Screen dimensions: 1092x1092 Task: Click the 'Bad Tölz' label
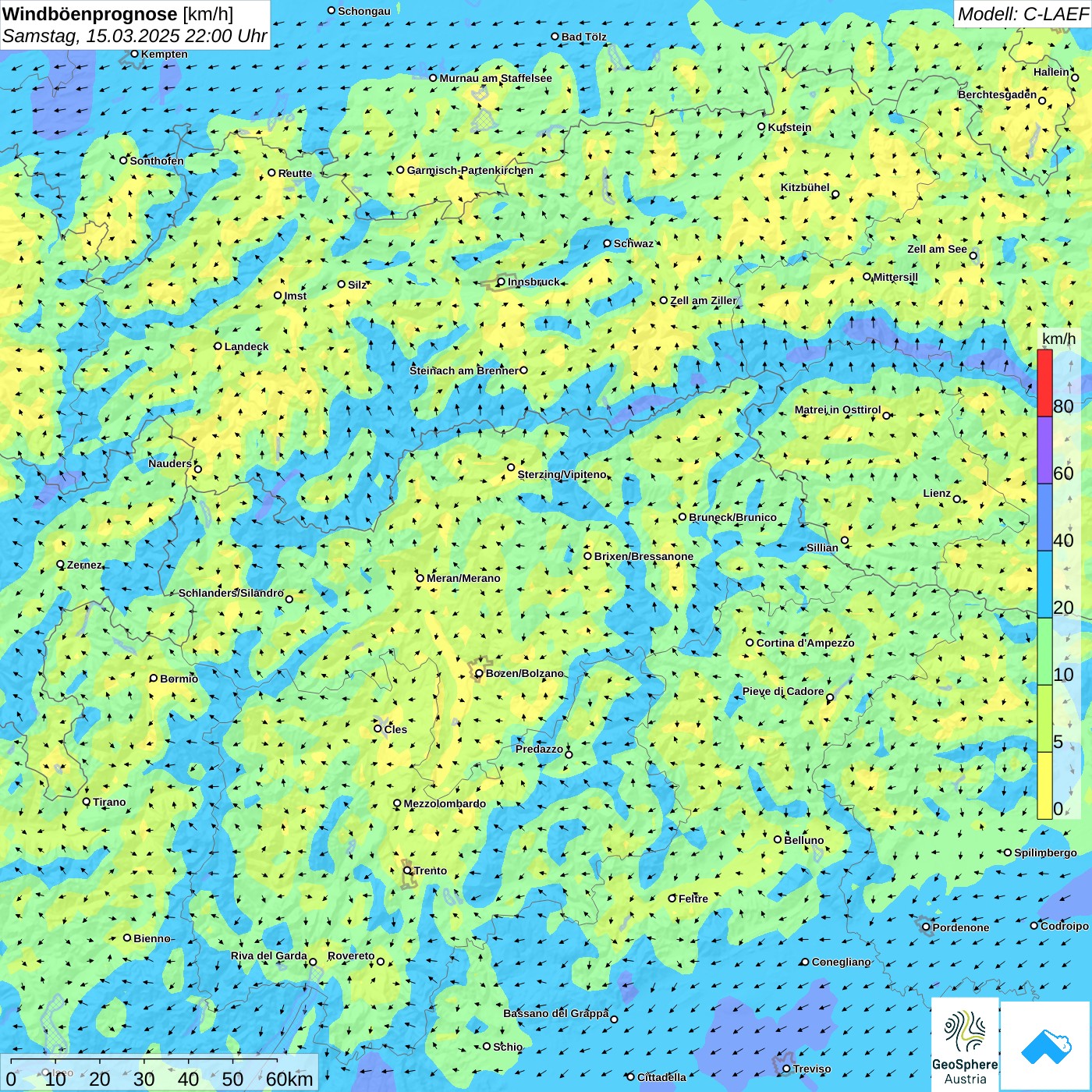coord(583,37)
